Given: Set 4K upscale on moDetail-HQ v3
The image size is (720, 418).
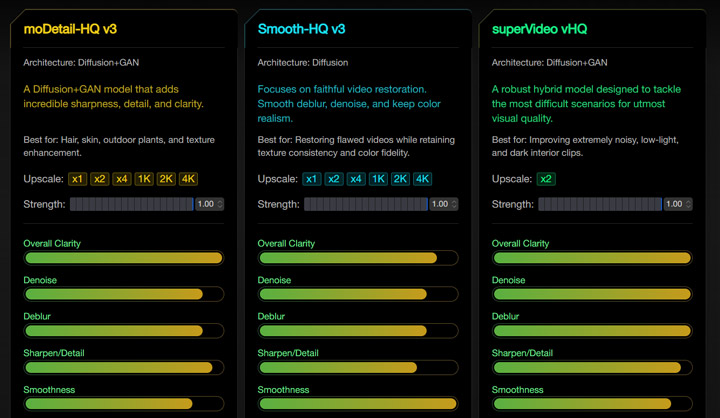Looking at the screenshot, I should [188, 179].
